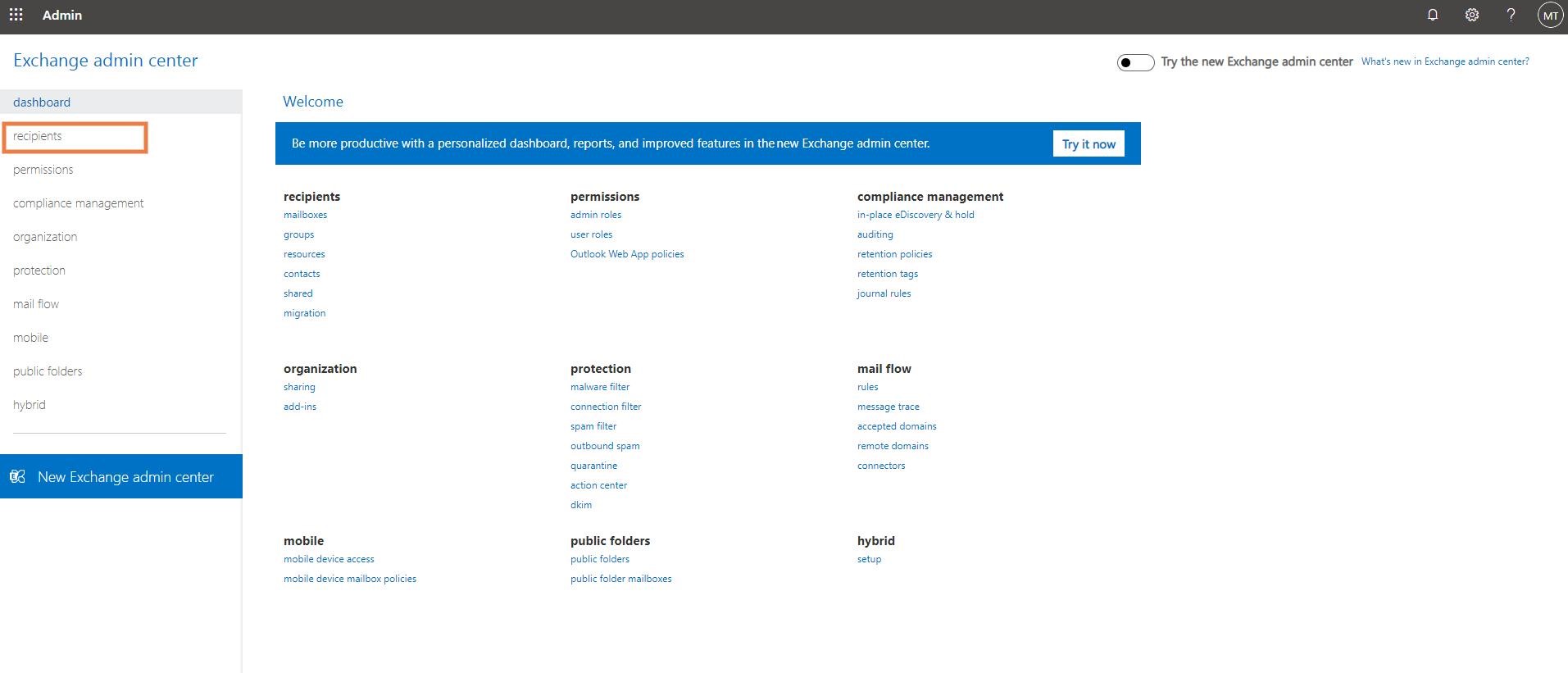
Task: Open the migration link
Action: tap(305, 313)
